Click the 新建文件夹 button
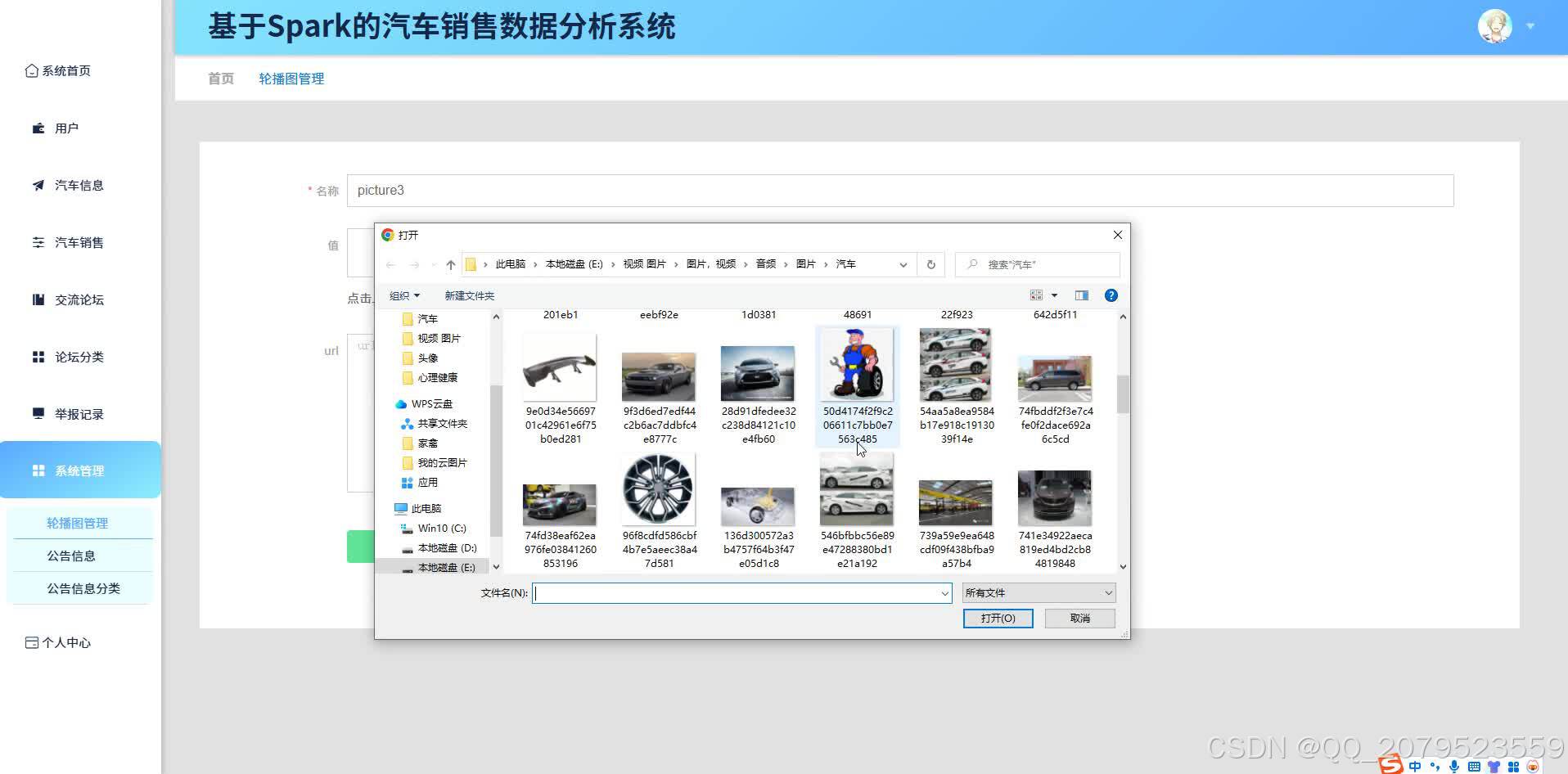 [x=470, y=295]
